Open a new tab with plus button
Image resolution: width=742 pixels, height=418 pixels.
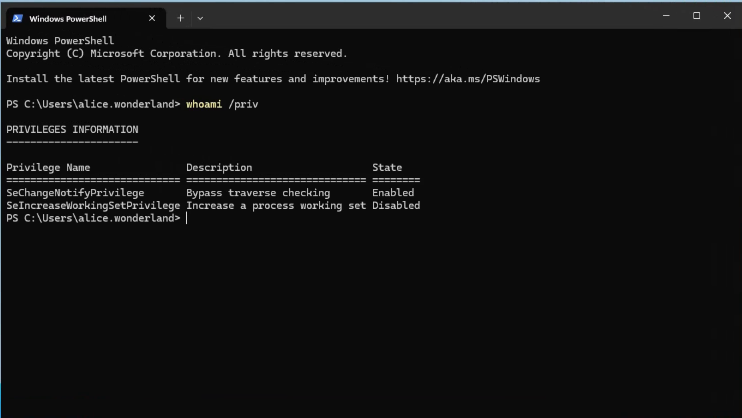point(180,18)
